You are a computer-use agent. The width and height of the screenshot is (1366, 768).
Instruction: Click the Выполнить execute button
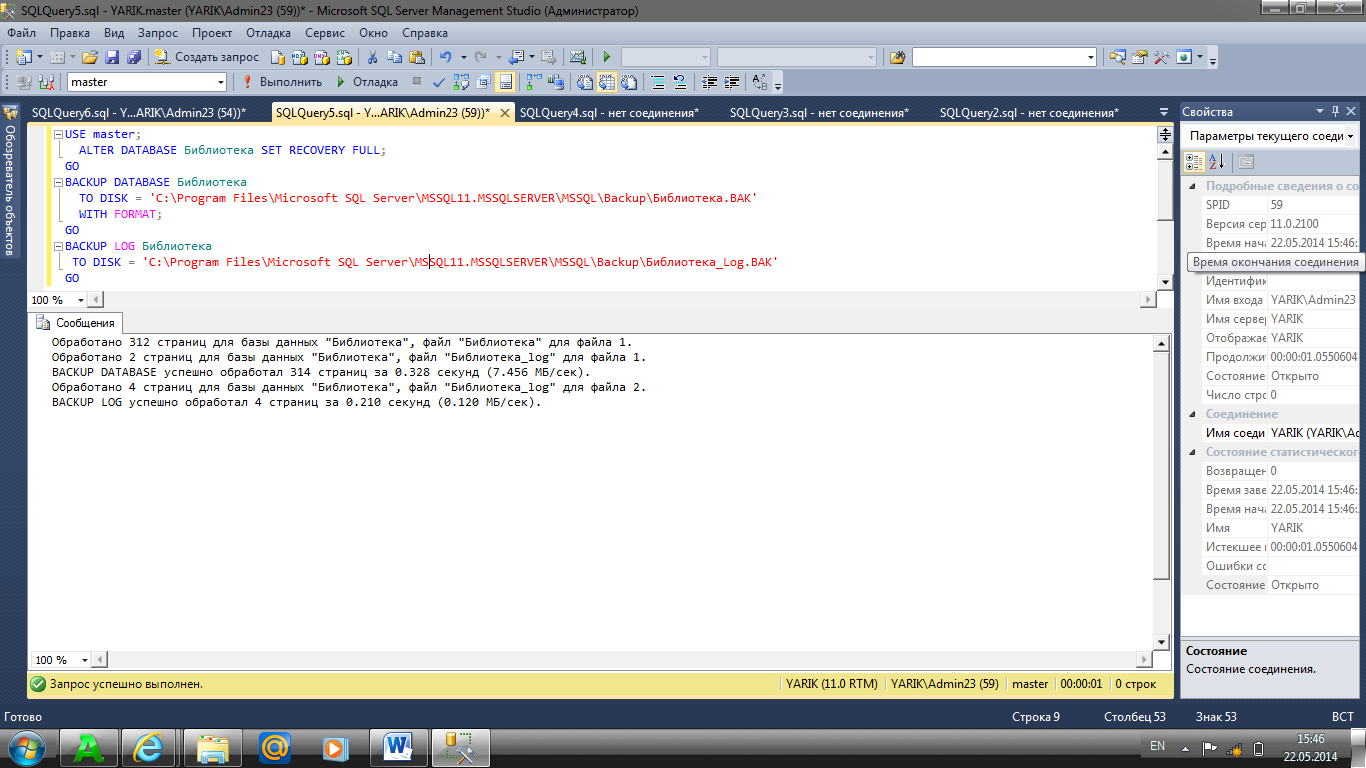click(283, 82)
